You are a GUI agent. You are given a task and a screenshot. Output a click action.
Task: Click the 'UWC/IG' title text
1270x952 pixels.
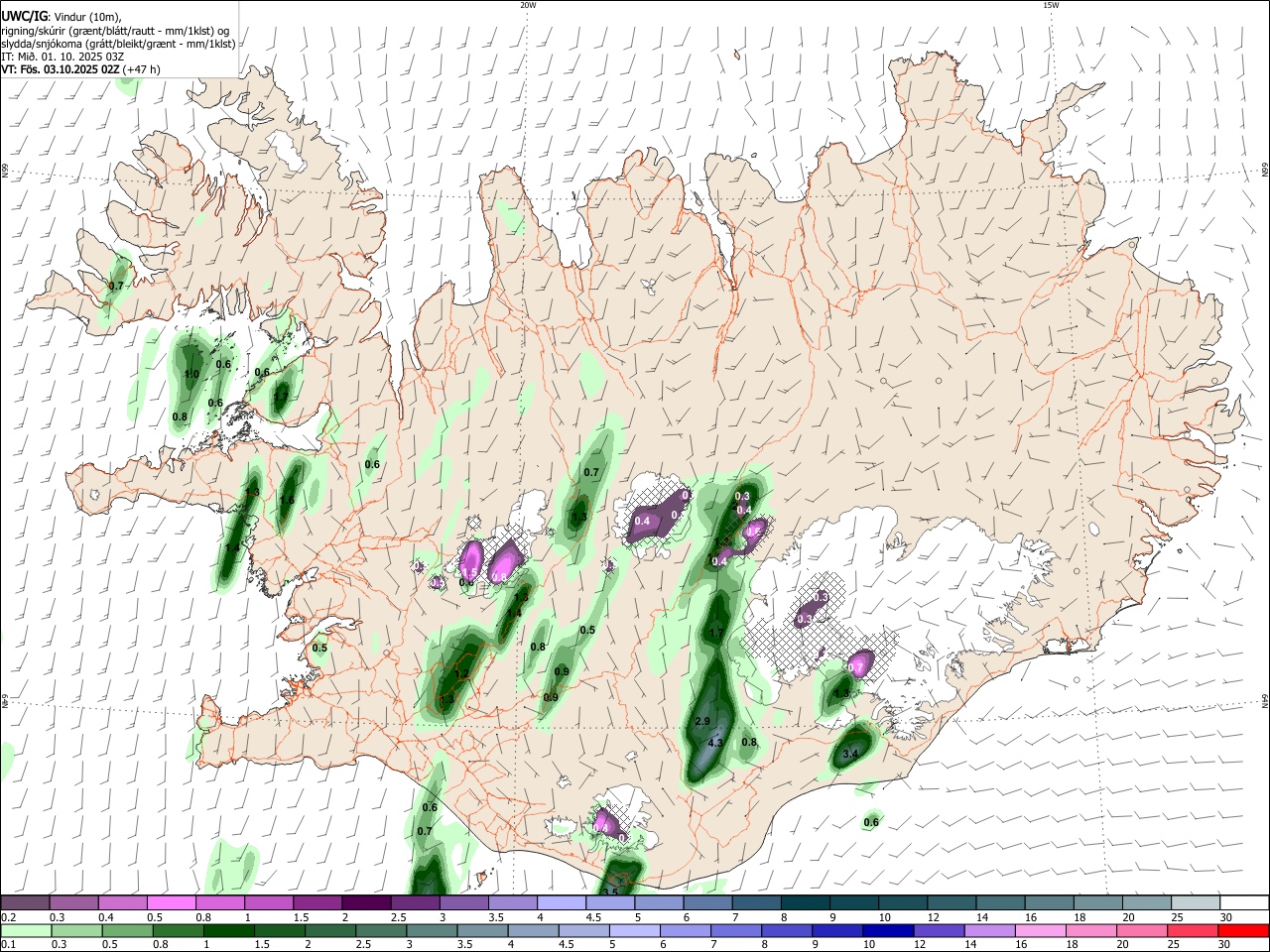[x=23, y=17]
